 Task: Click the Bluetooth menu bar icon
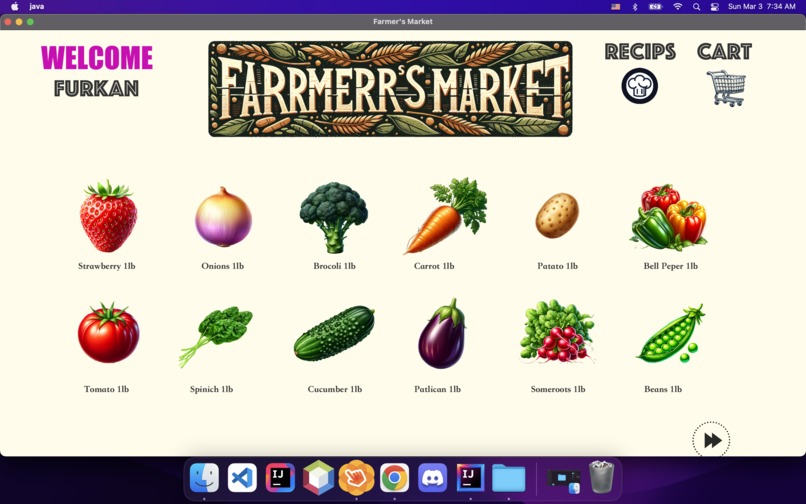(635, 7)
